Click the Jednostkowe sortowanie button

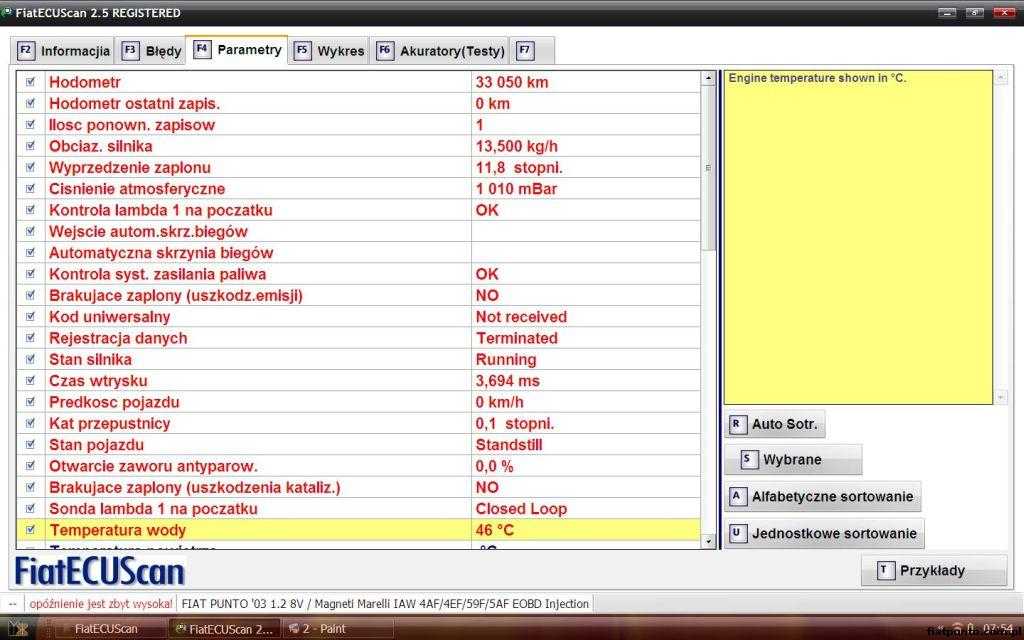[825, 534]
